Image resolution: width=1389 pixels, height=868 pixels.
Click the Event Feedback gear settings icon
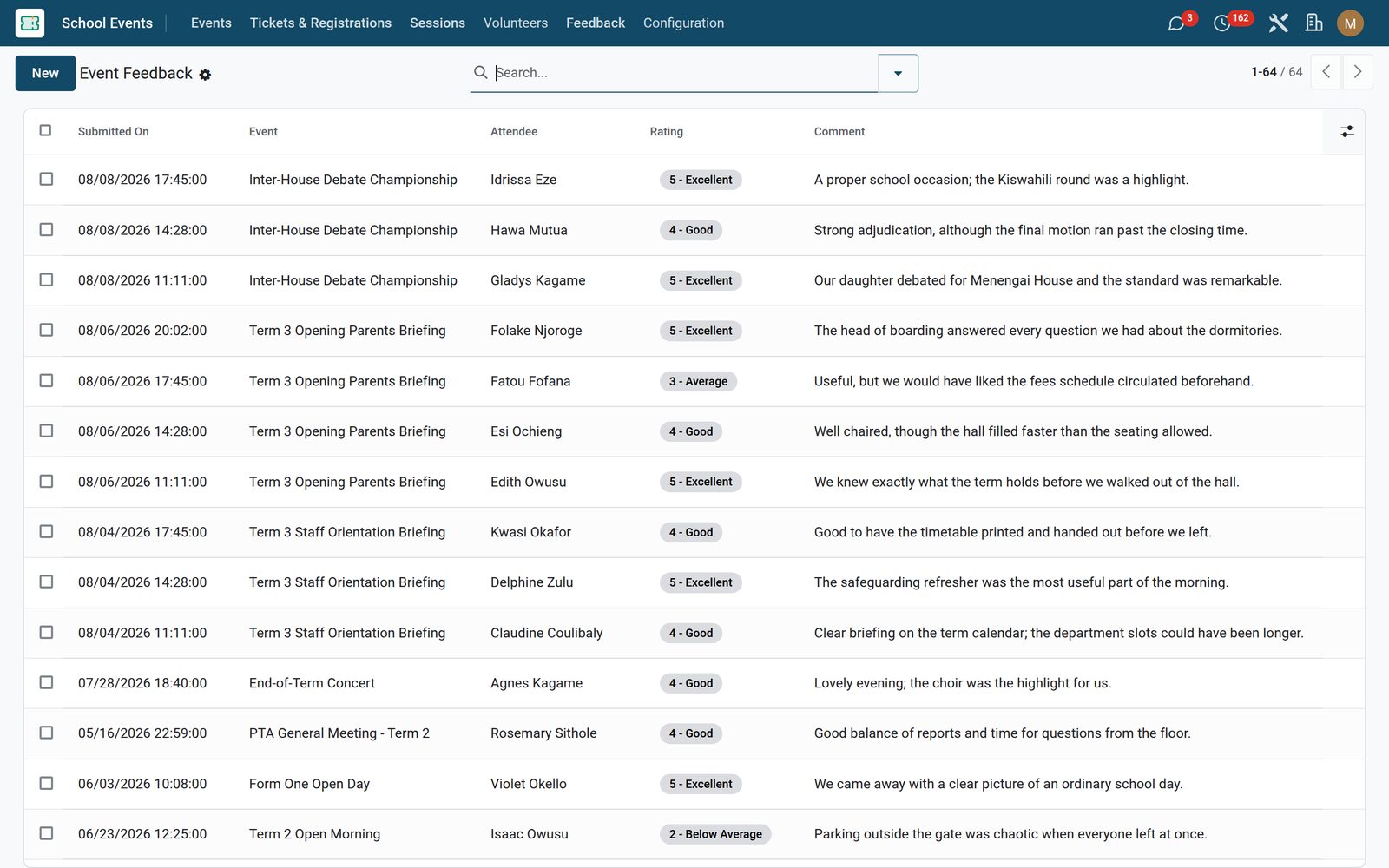205,75
